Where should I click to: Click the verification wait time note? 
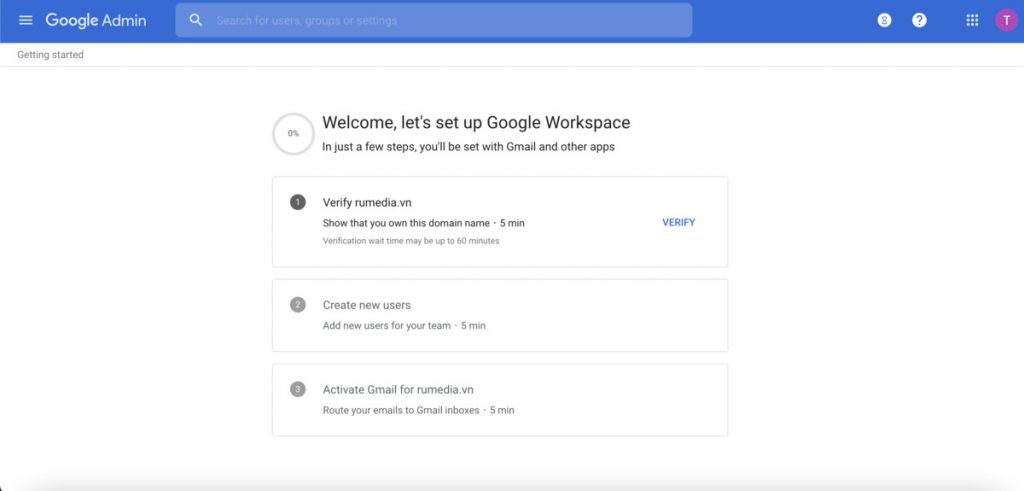(411, 241)
